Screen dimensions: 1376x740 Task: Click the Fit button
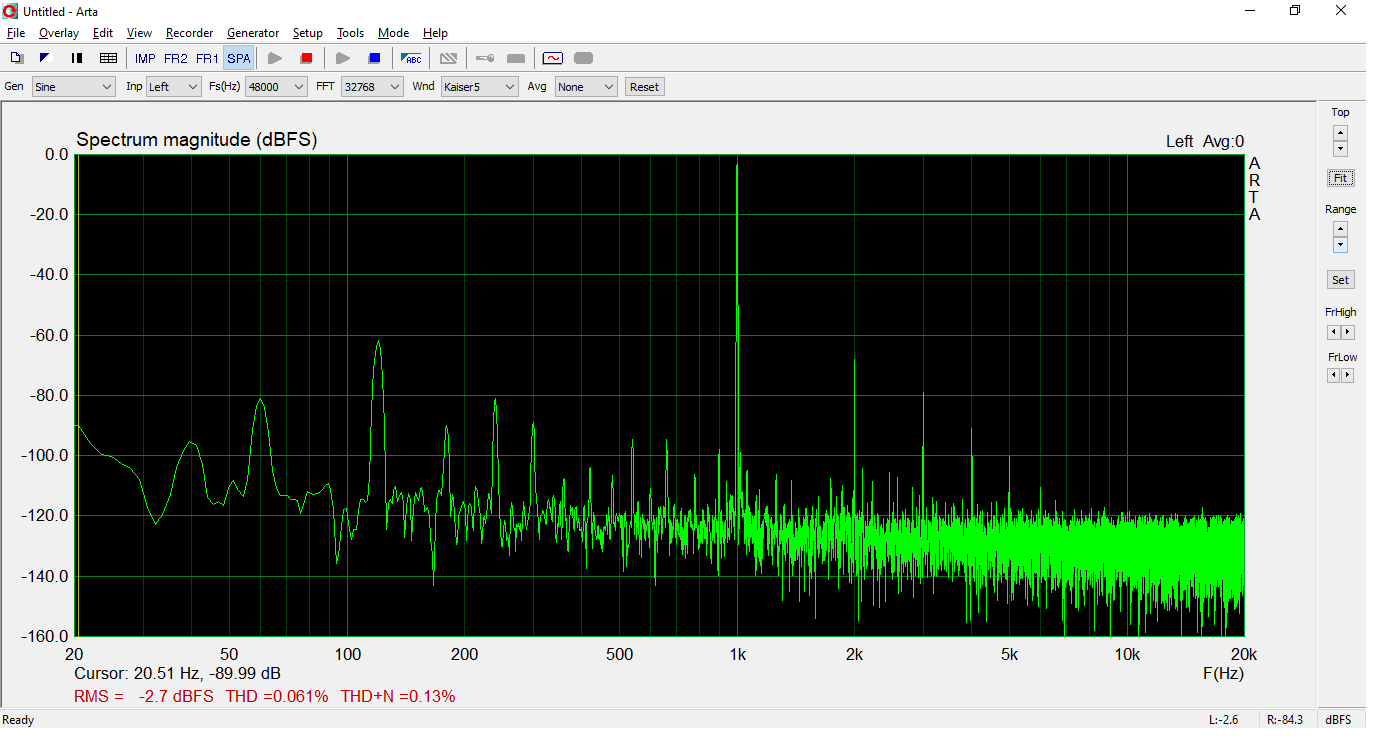tap(1340, 178)
